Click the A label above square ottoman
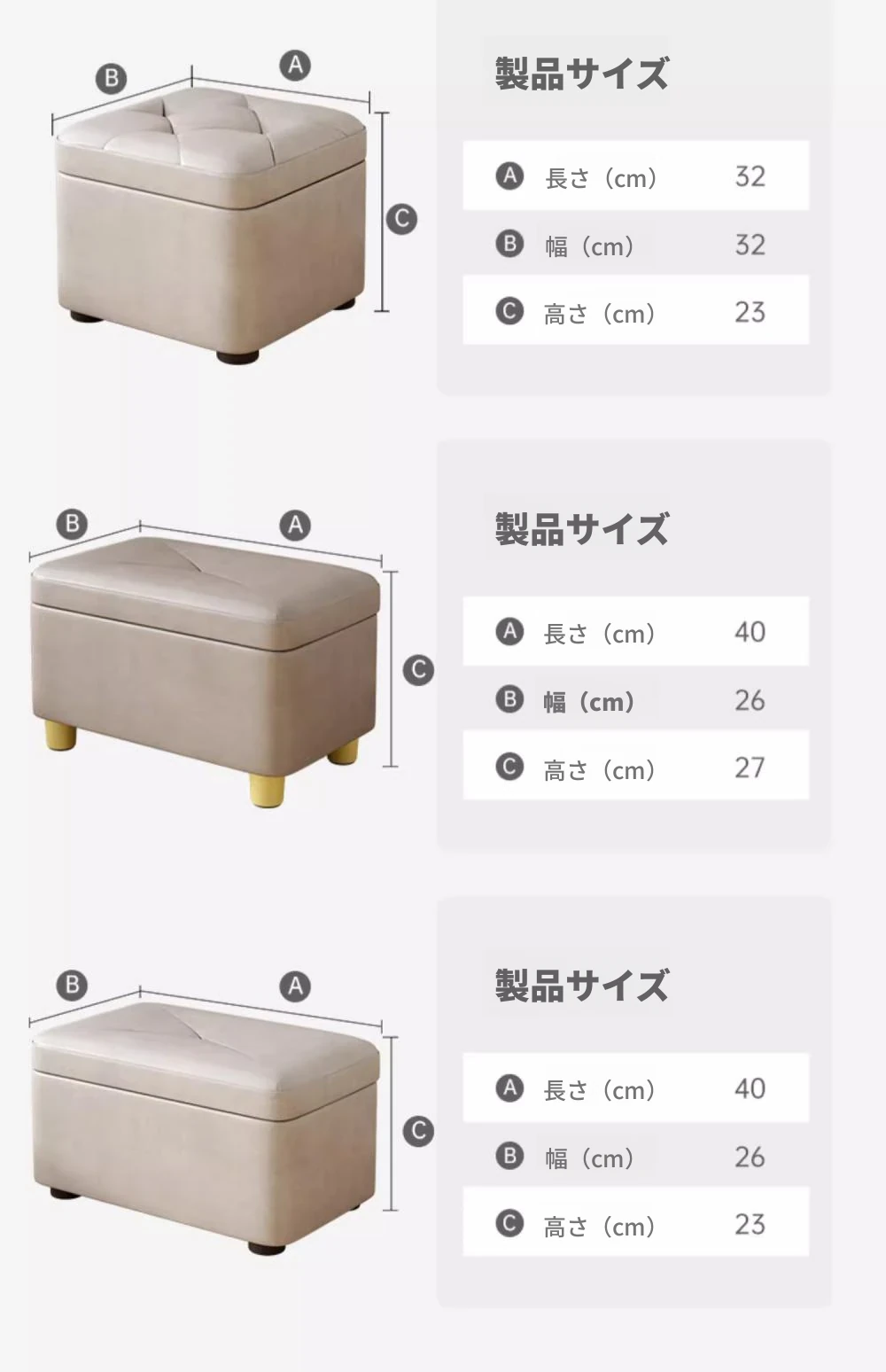886x1372 pixels. 295,65
